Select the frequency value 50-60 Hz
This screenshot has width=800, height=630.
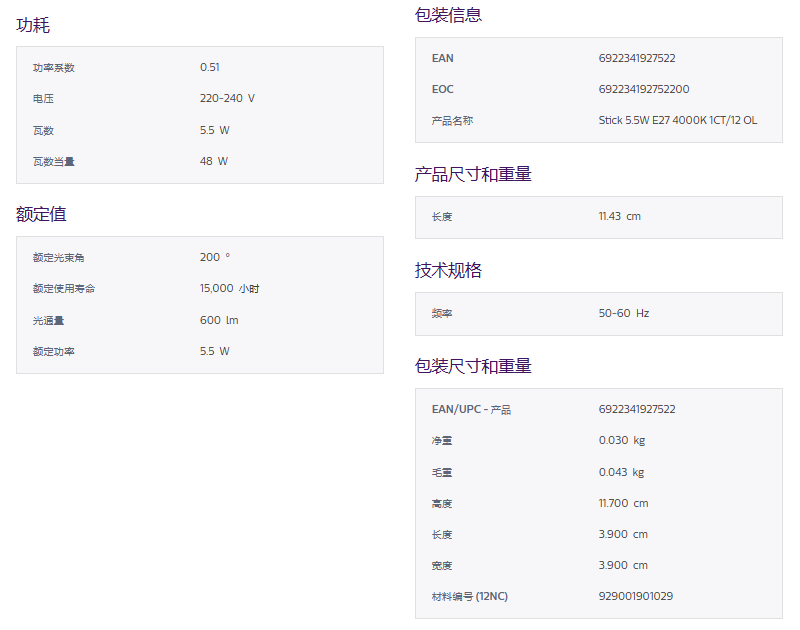624,313
